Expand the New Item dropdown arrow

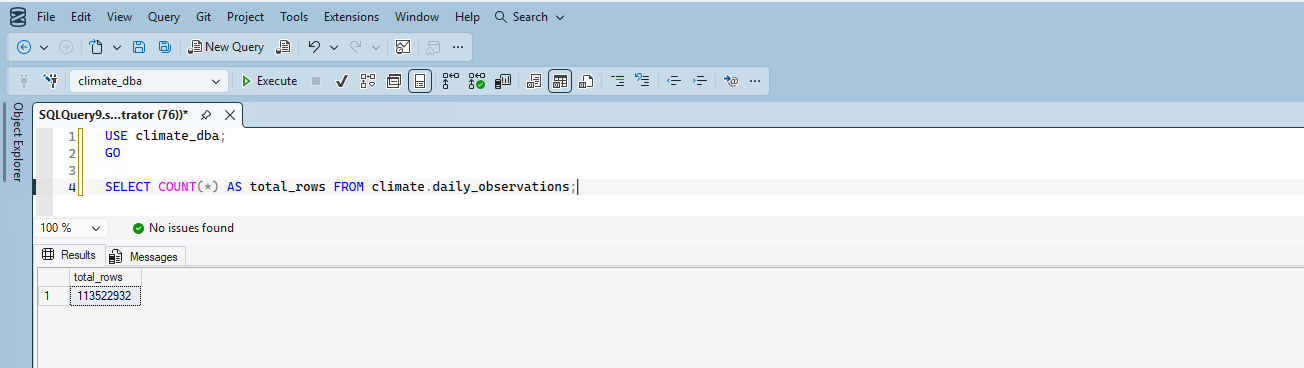click(117, 47)
